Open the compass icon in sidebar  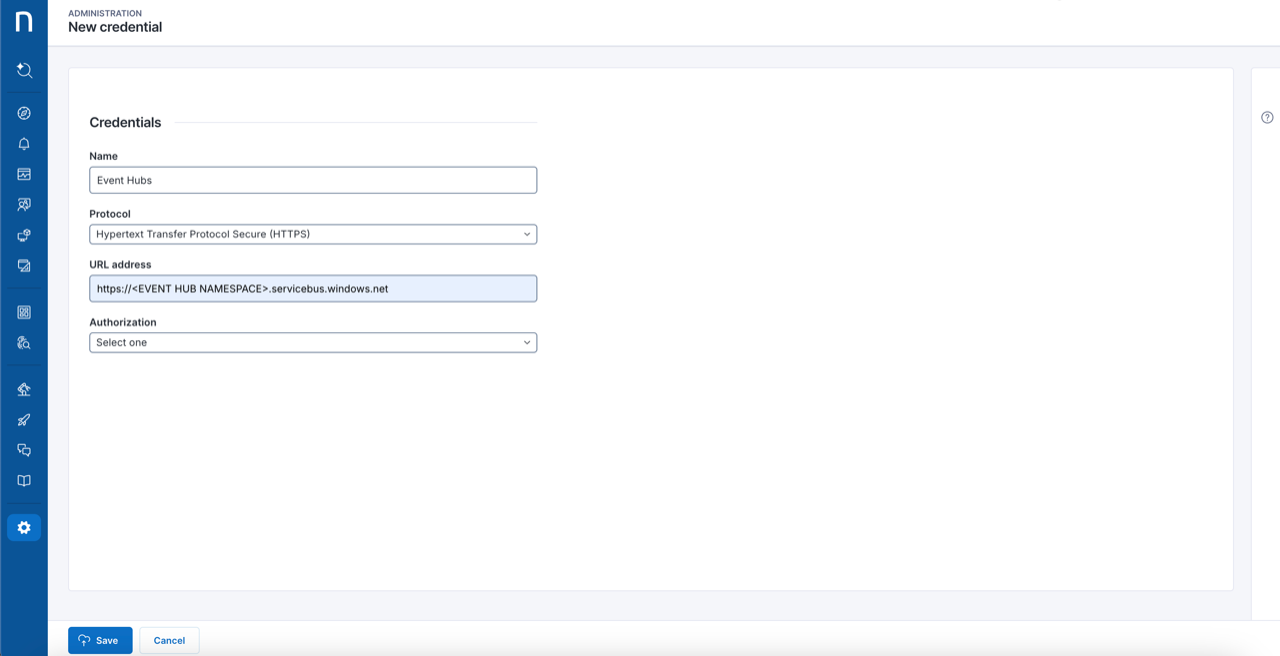(24, 114)
